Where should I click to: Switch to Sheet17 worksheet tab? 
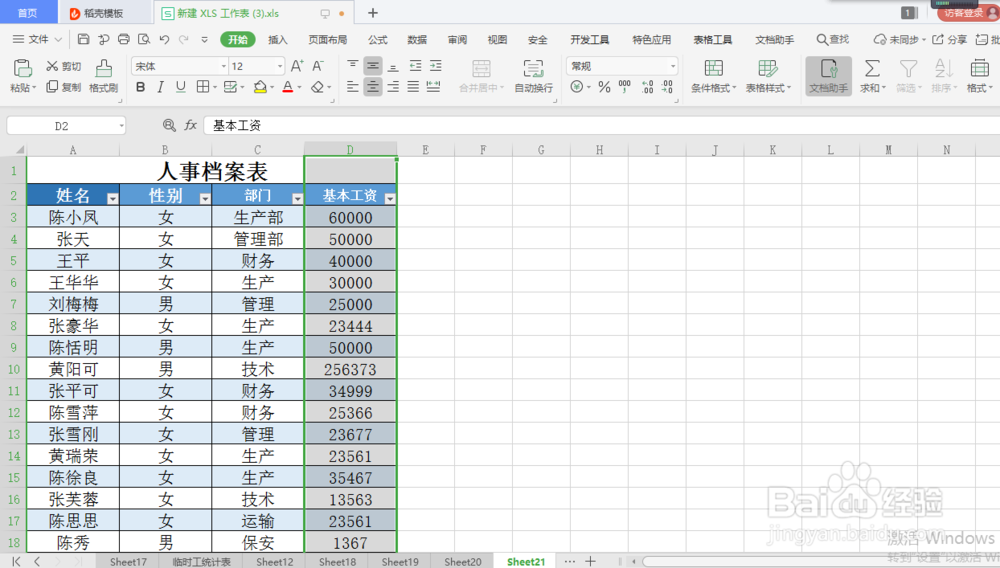[x=128, y=562]
